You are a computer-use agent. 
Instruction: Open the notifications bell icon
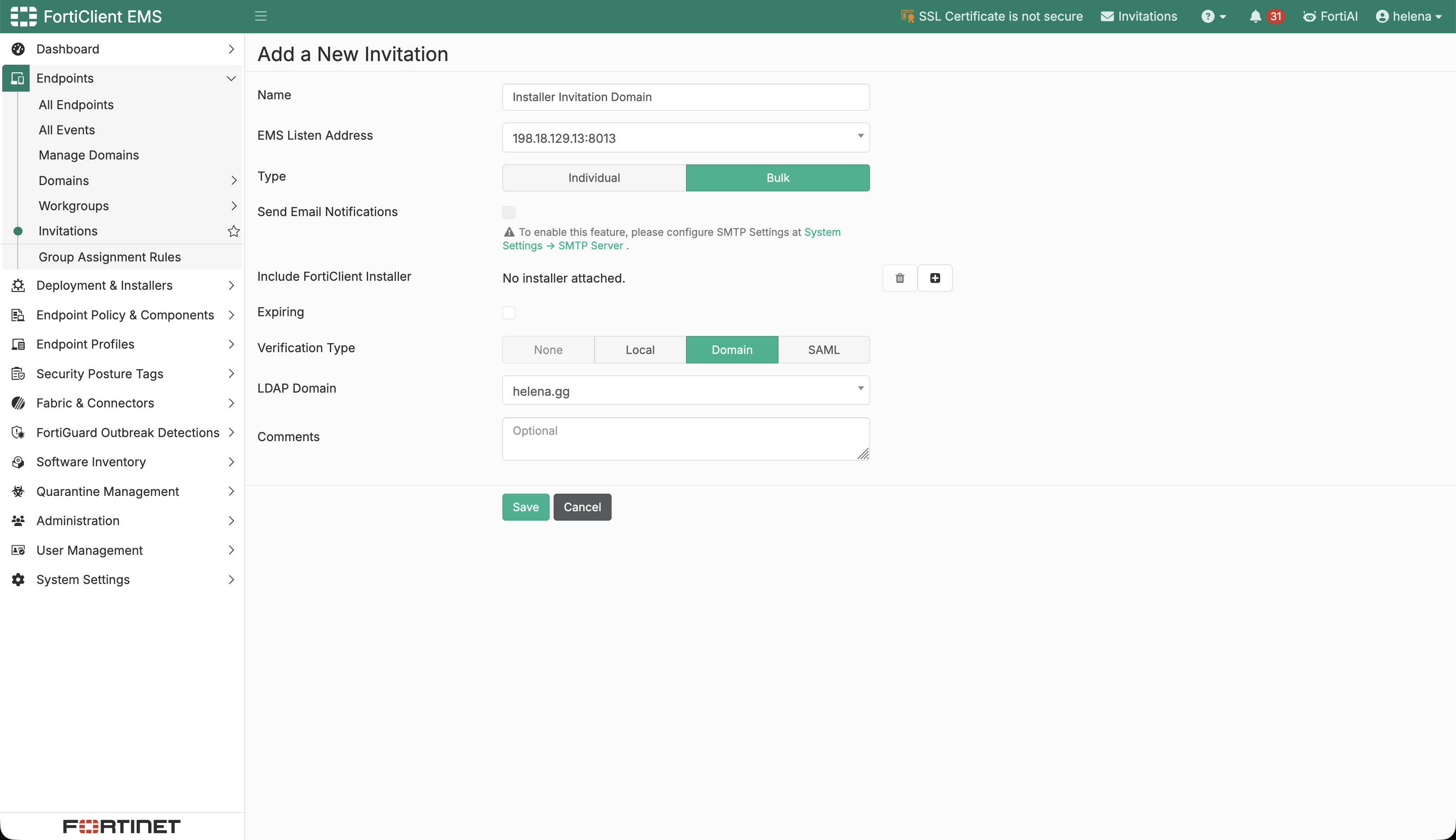point(1255,16)
